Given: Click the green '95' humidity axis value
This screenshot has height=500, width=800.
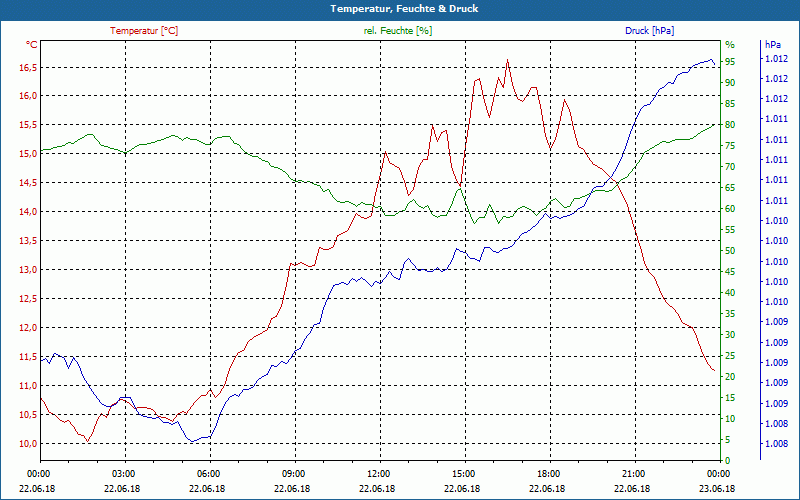Looking at the screenshot, I should coord(730,62).
